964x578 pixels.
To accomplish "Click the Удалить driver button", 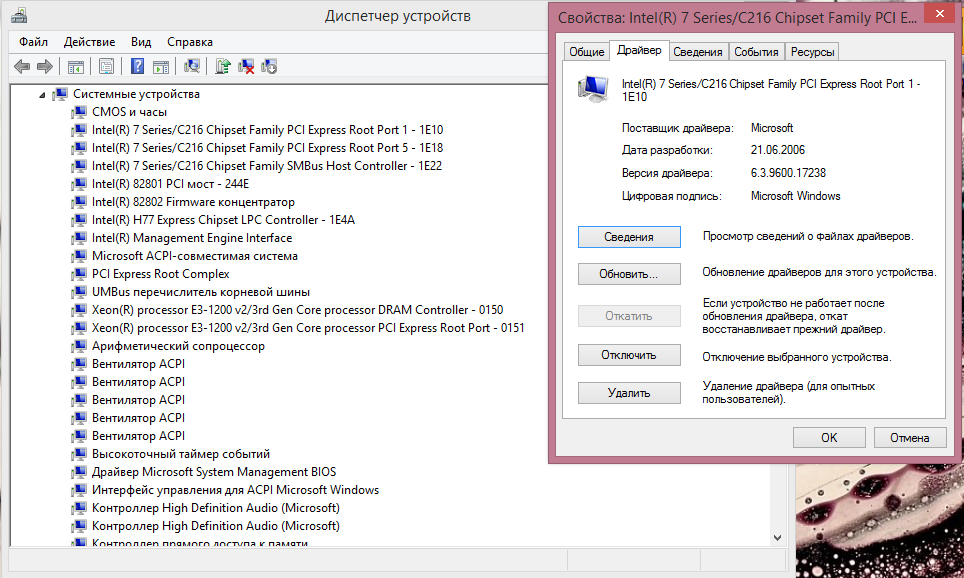I will (629, 393).
